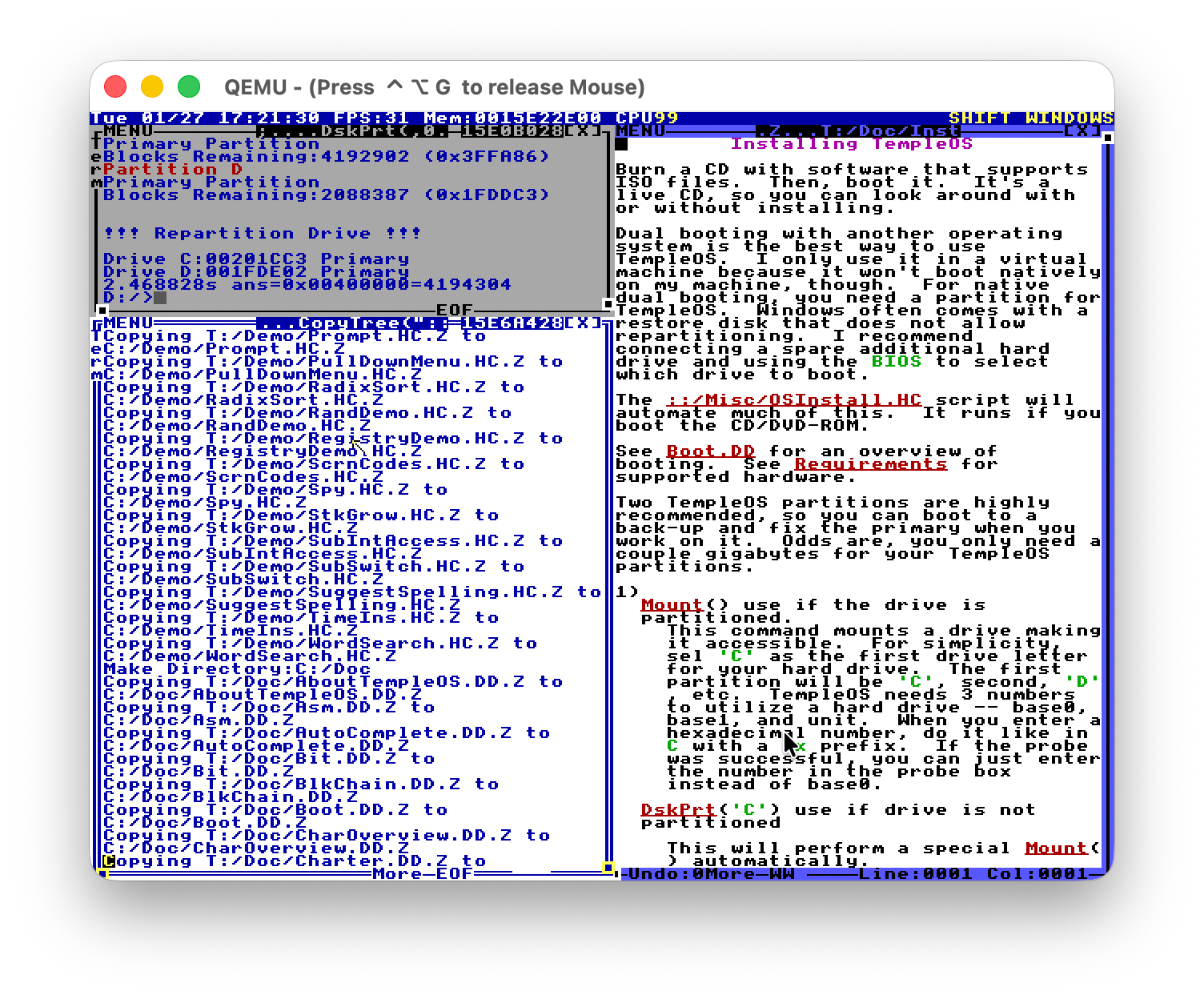This screenshot has width=1204, height=999.
Task: Click the yellow macOS minimize button
Action: click(152, 86)
